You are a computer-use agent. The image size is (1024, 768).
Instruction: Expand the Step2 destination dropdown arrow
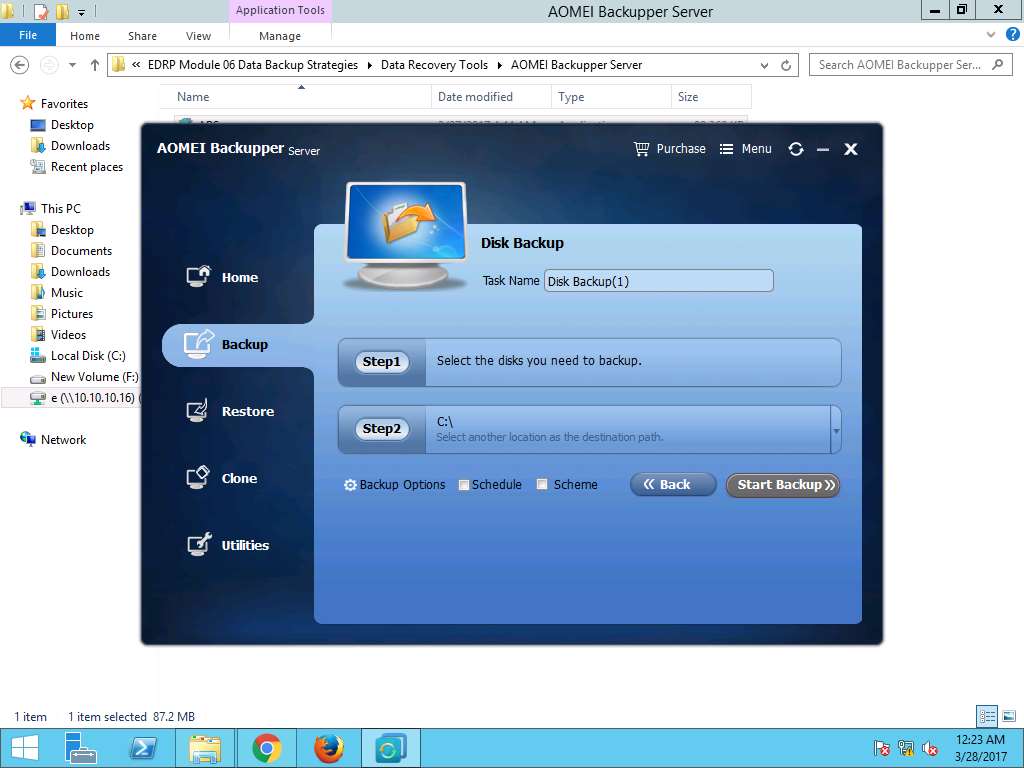click(x=836, y=430)
